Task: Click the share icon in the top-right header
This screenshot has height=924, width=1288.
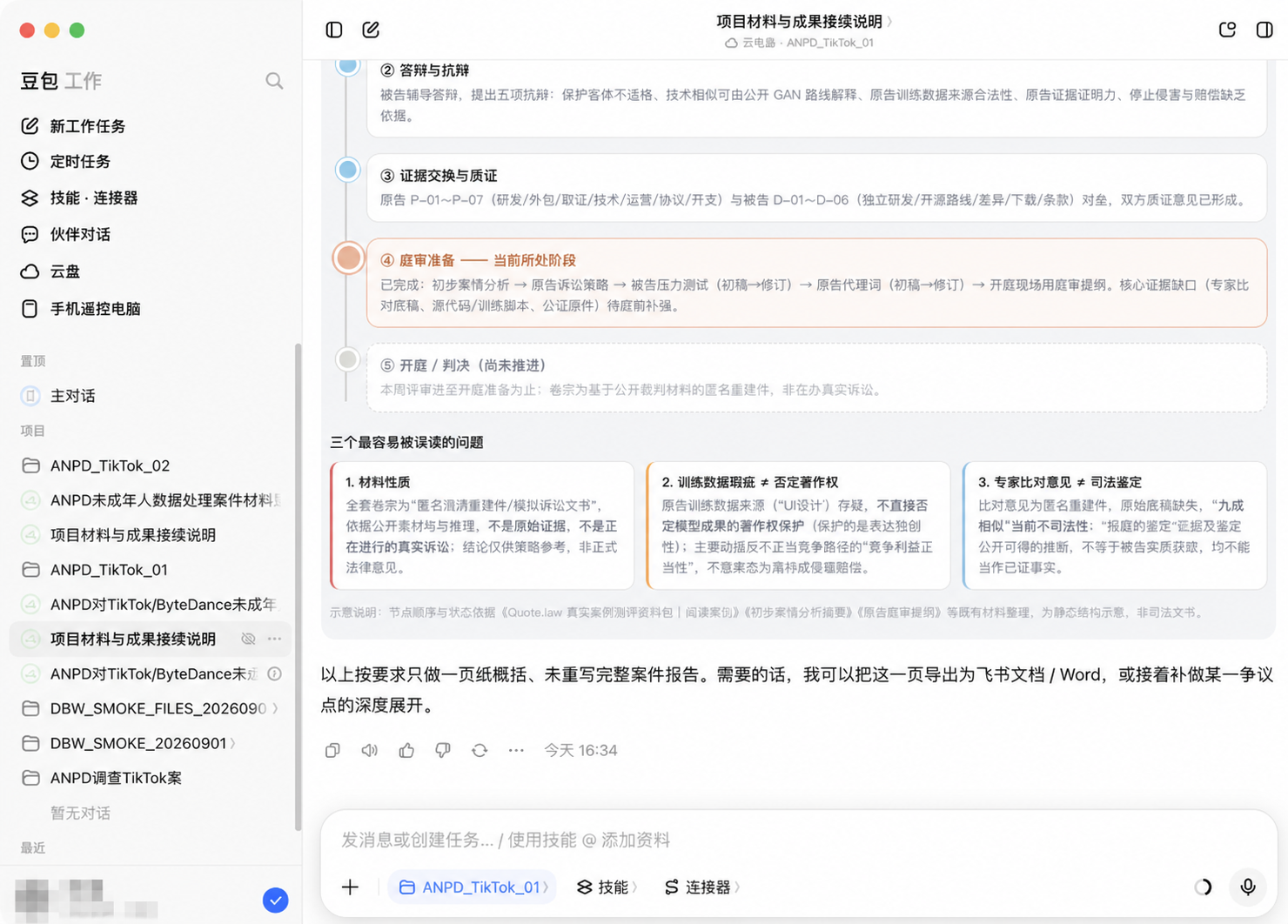Action: click(1227, 30)
